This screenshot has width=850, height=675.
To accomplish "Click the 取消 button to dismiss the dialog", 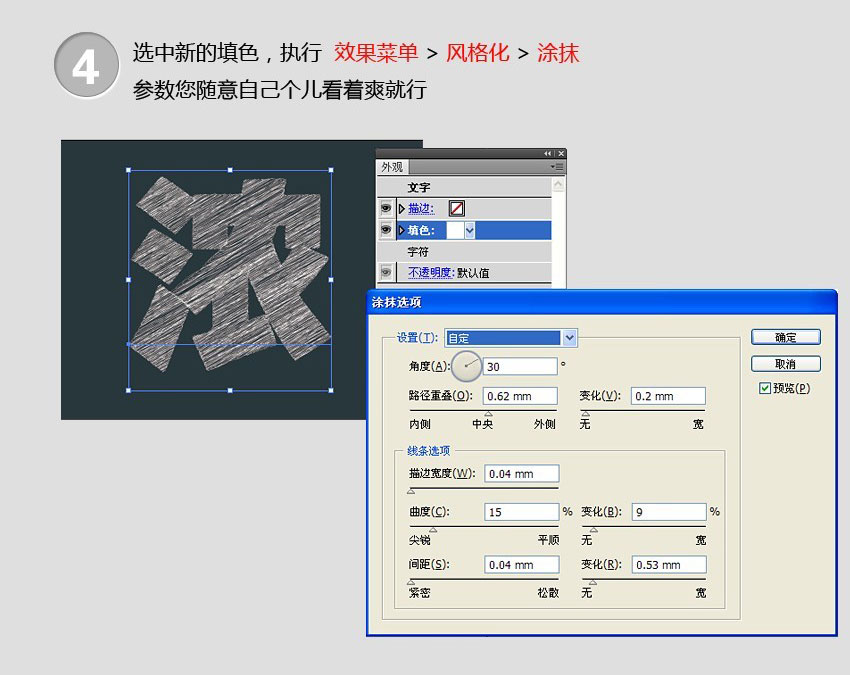I will point(785,363).
